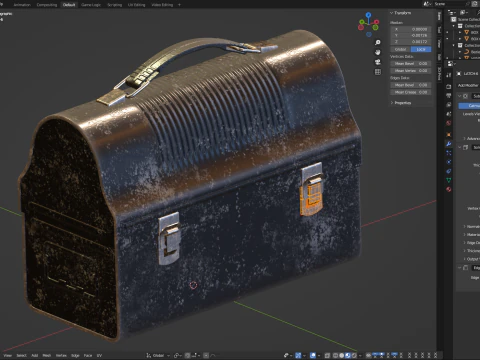Open the Output properties tab icon

[x=449, y=96]
